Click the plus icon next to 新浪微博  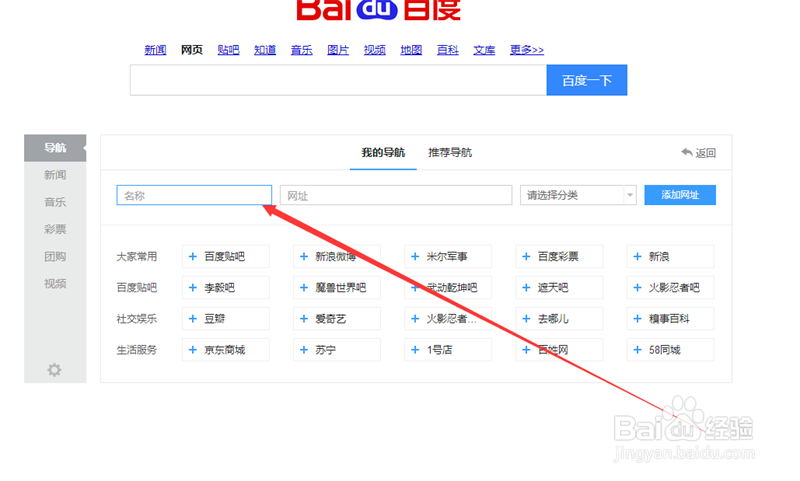pyautogui.click(x=304, y=257)
